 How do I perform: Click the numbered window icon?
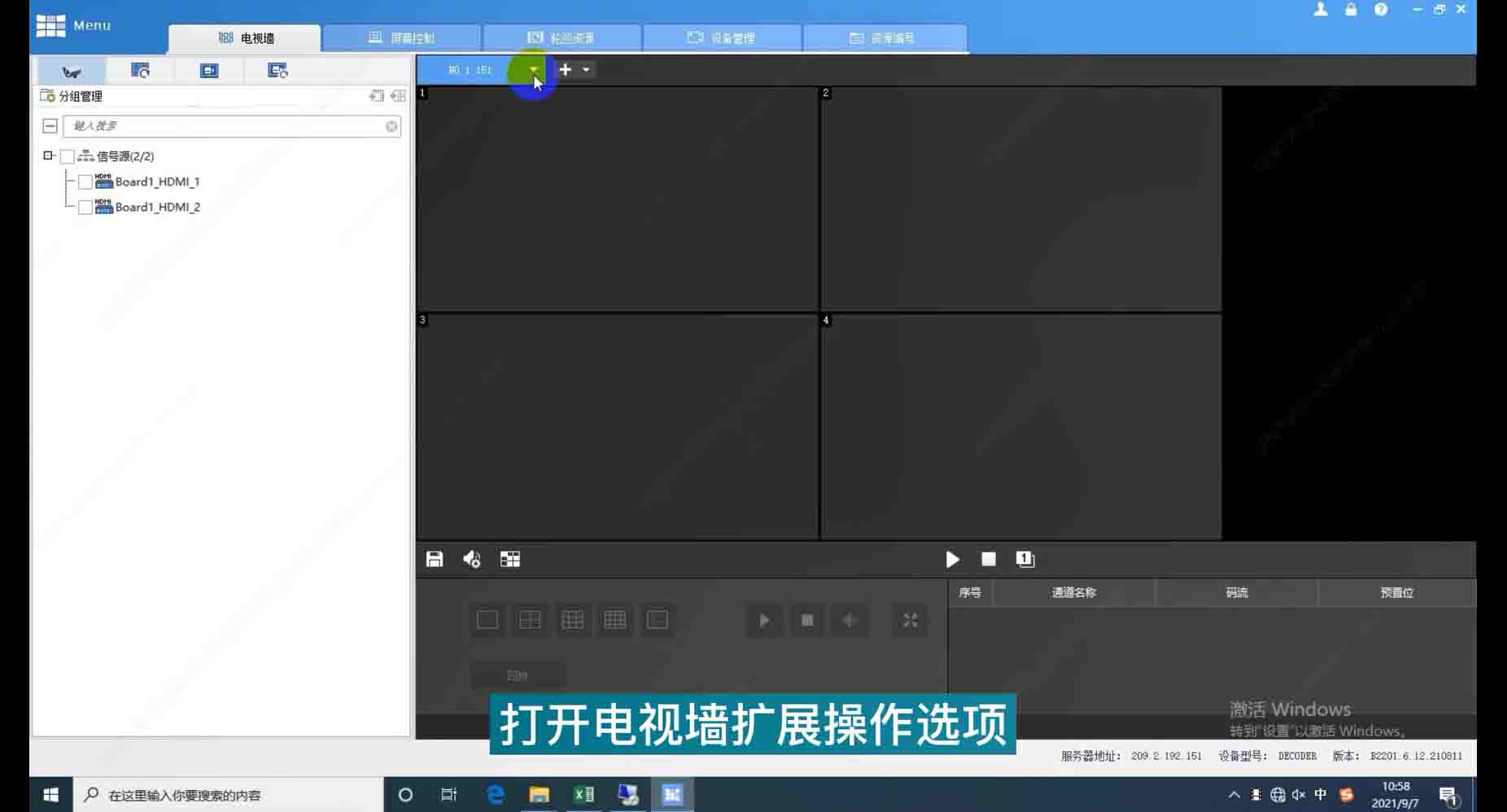pos(1025,559)
